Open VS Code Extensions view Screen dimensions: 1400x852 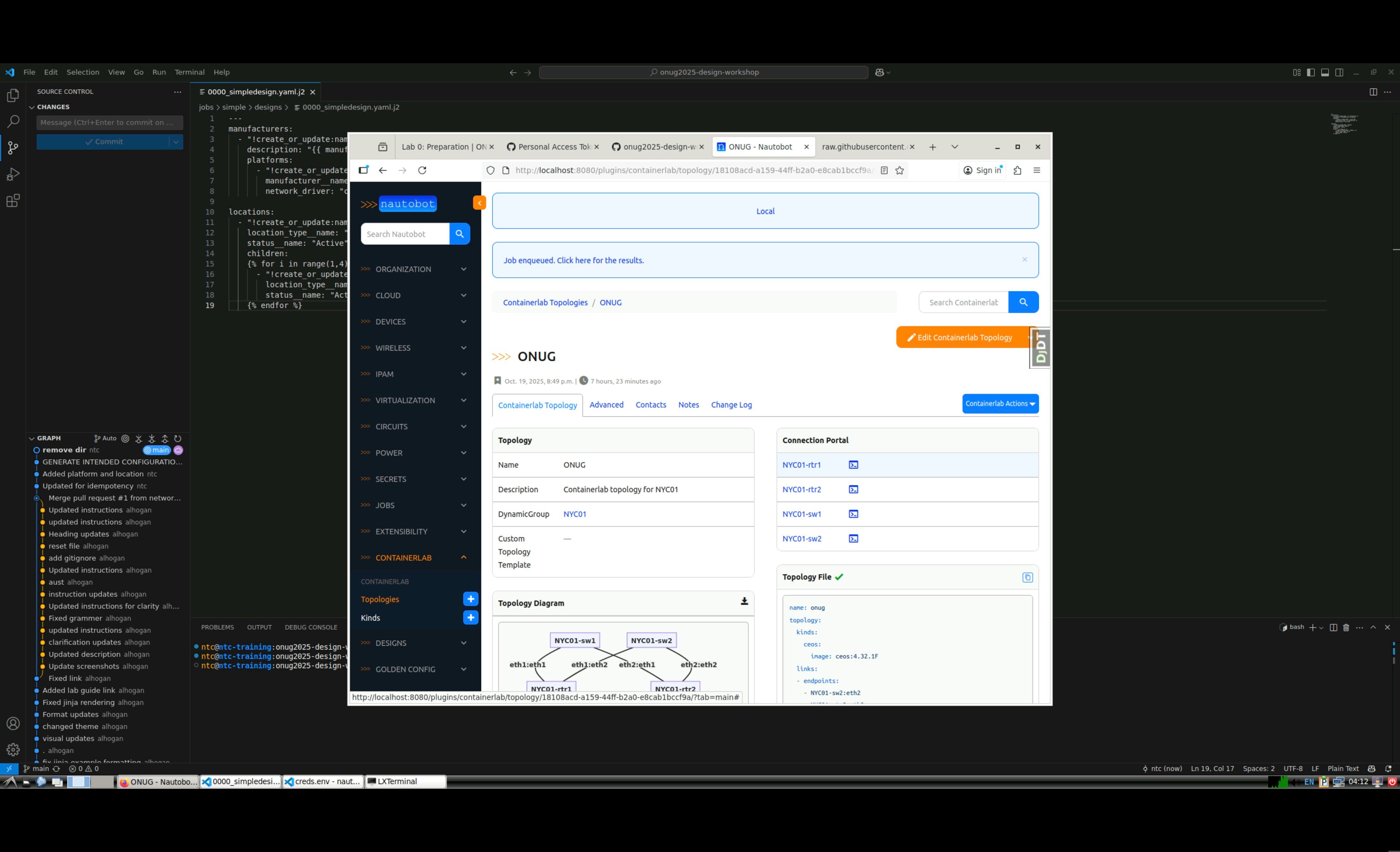coord(13,200)
